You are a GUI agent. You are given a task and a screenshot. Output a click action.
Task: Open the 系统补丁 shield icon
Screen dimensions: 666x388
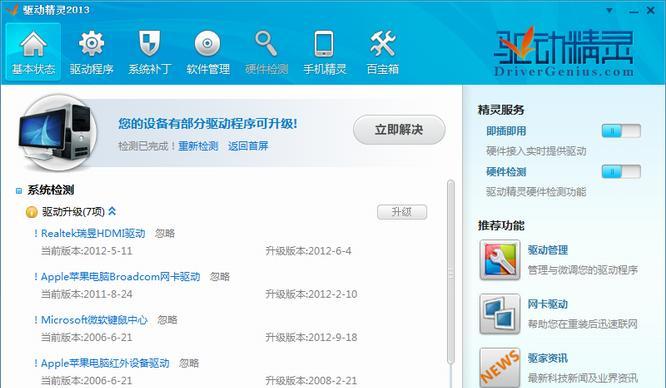(x=150, y=43)
